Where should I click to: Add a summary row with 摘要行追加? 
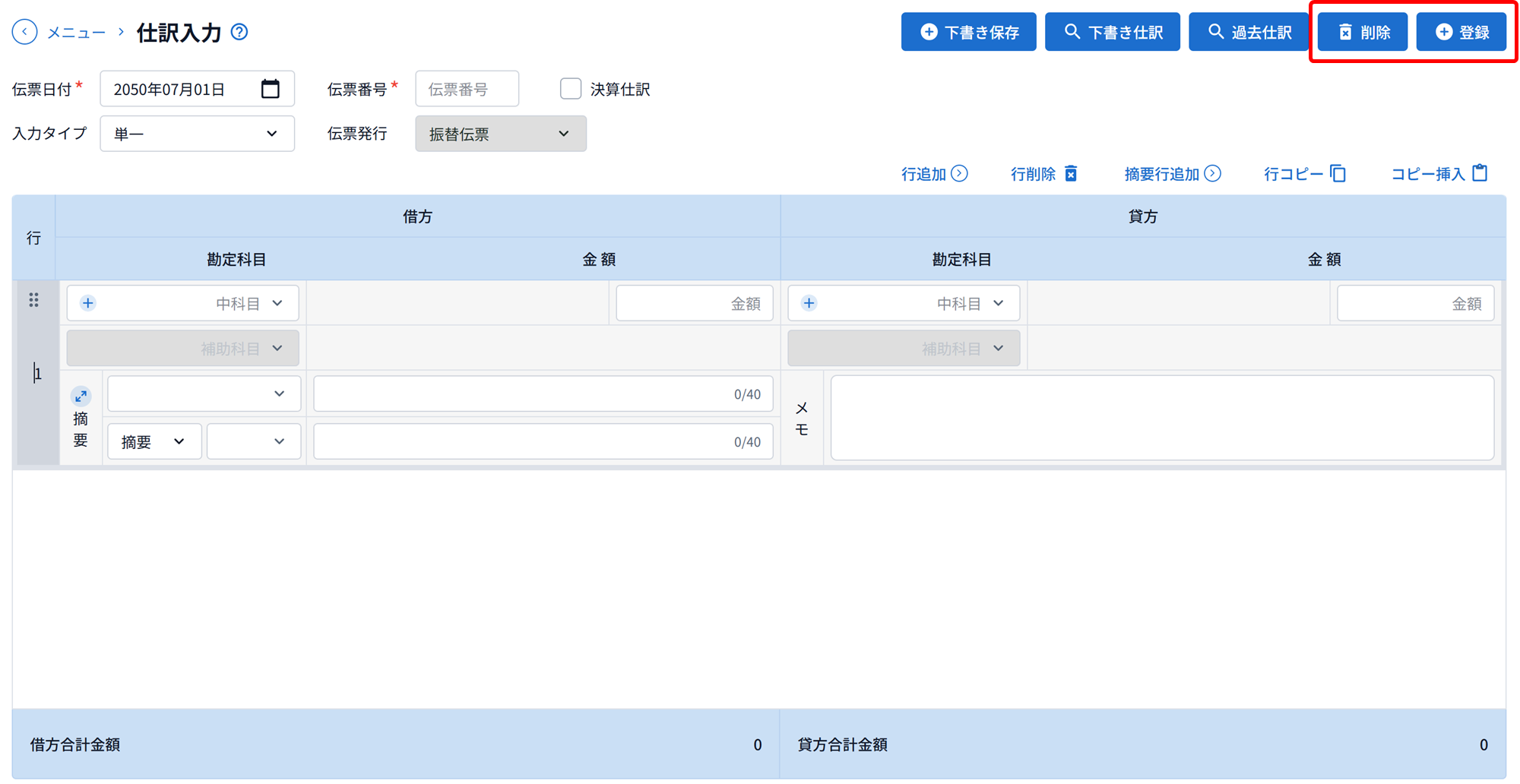[x=1173, y=174]
